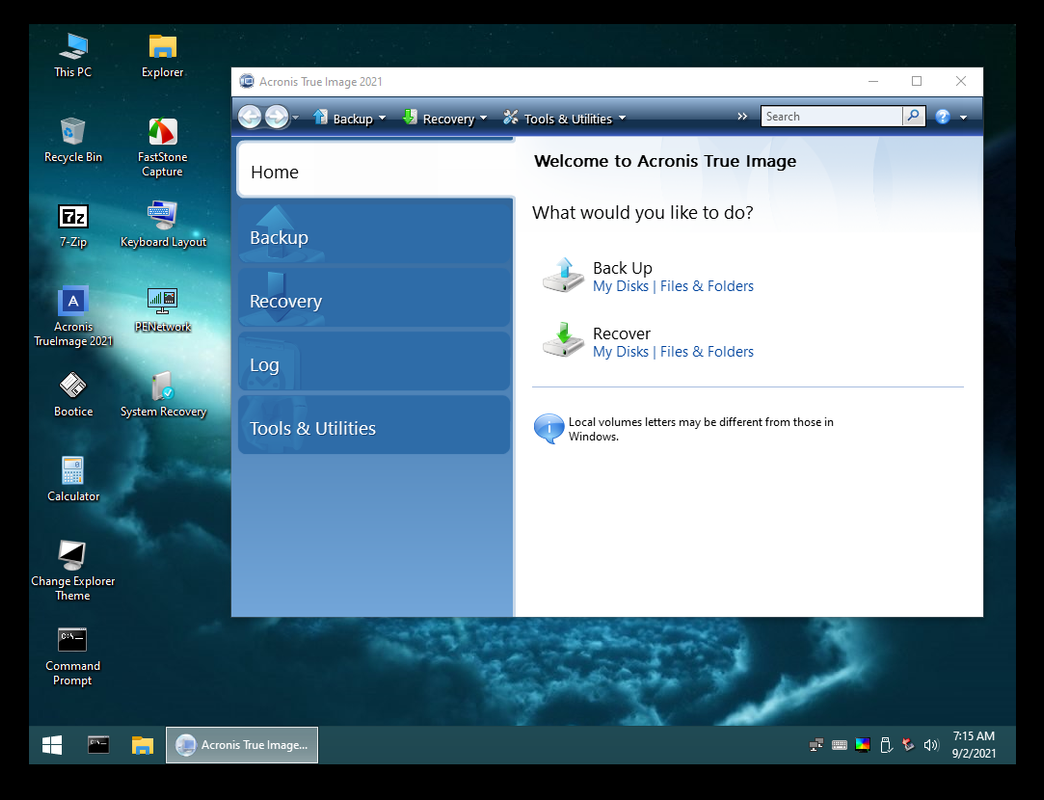Viewport: 1044px width, 800px height.
Task: Click Files & Folders link under Recover
Action: pos(707,351)
